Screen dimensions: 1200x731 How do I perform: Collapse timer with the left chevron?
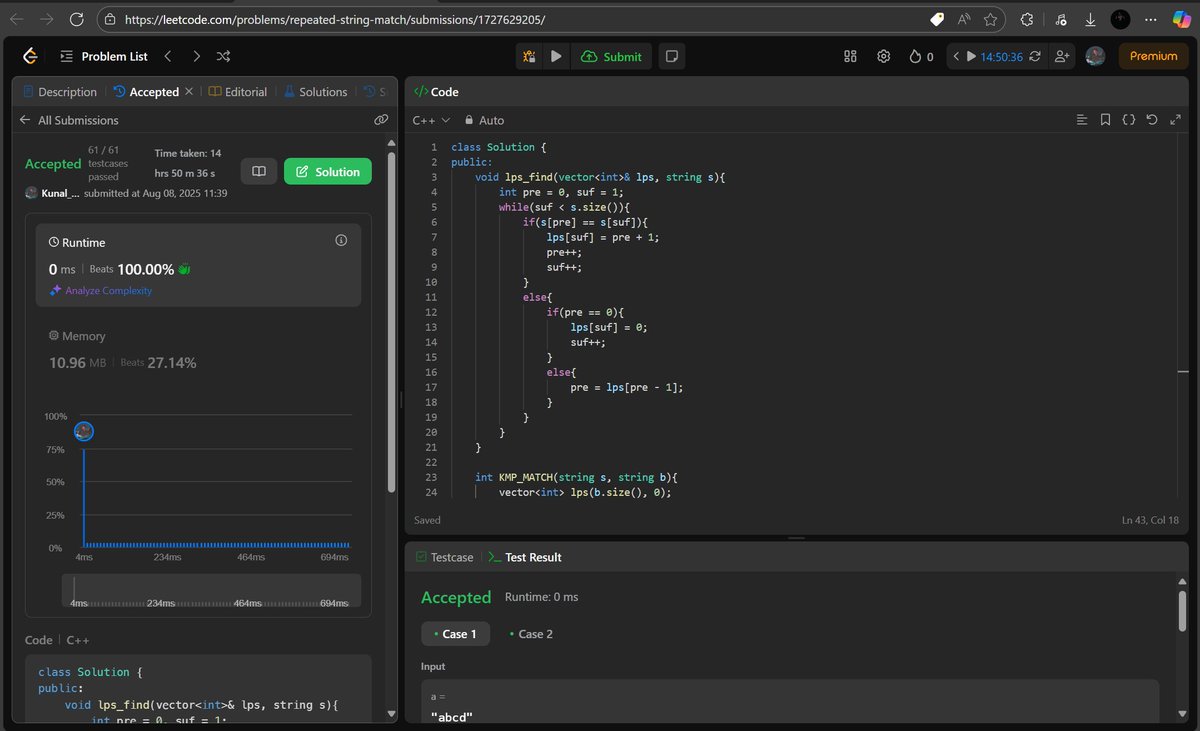957,57
